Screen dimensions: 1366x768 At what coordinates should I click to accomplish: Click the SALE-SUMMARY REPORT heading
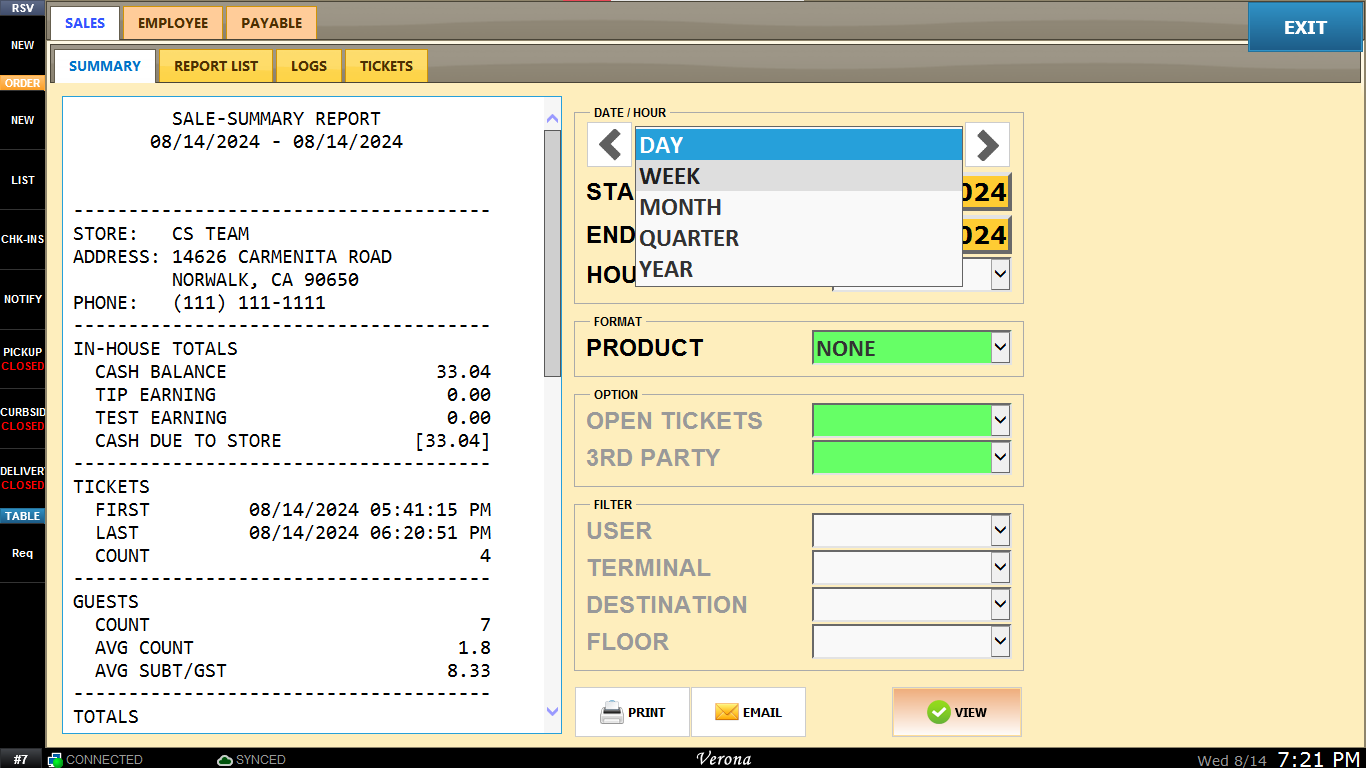(x=276, y=119)
